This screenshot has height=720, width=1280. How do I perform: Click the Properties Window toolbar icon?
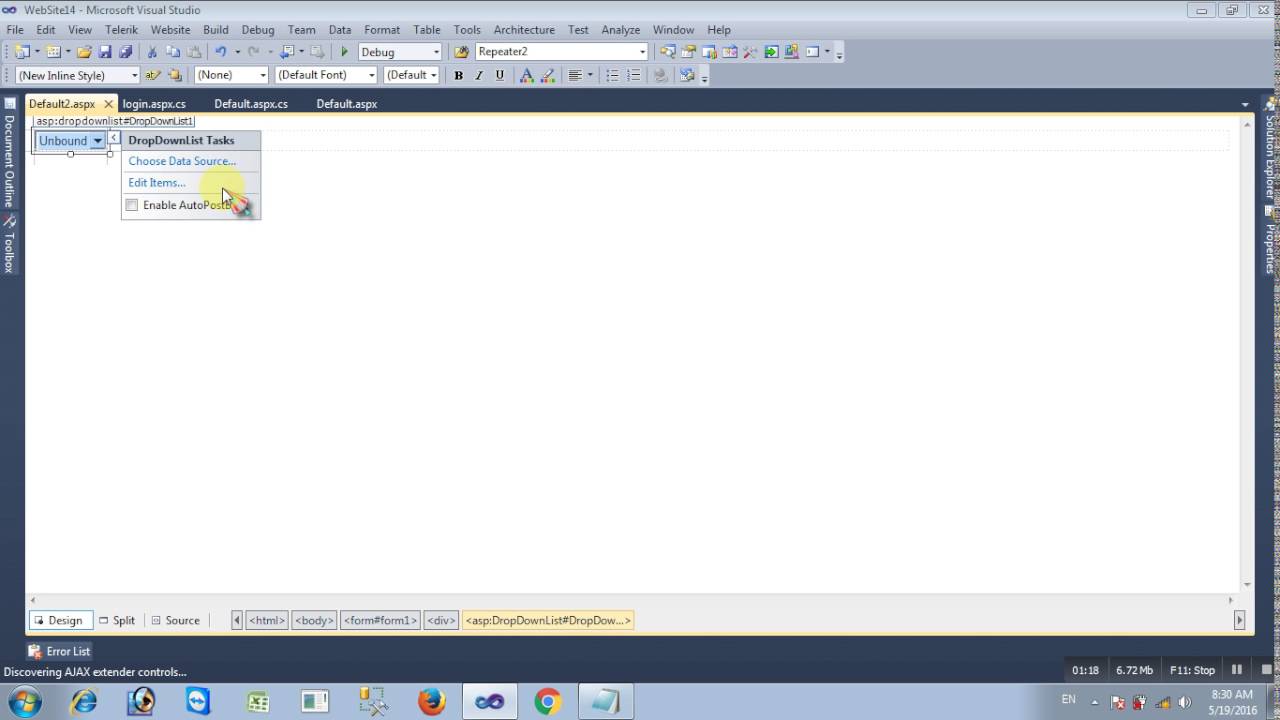coord(688,52)
